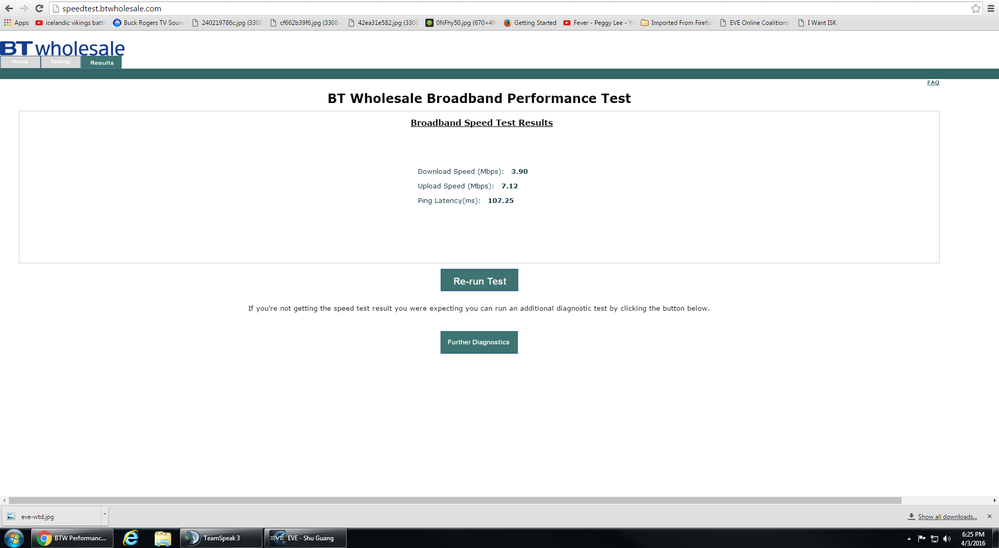Select the upload speed value 7.12
The width and height of the screenshot is (999, 548).
(510, 186)
